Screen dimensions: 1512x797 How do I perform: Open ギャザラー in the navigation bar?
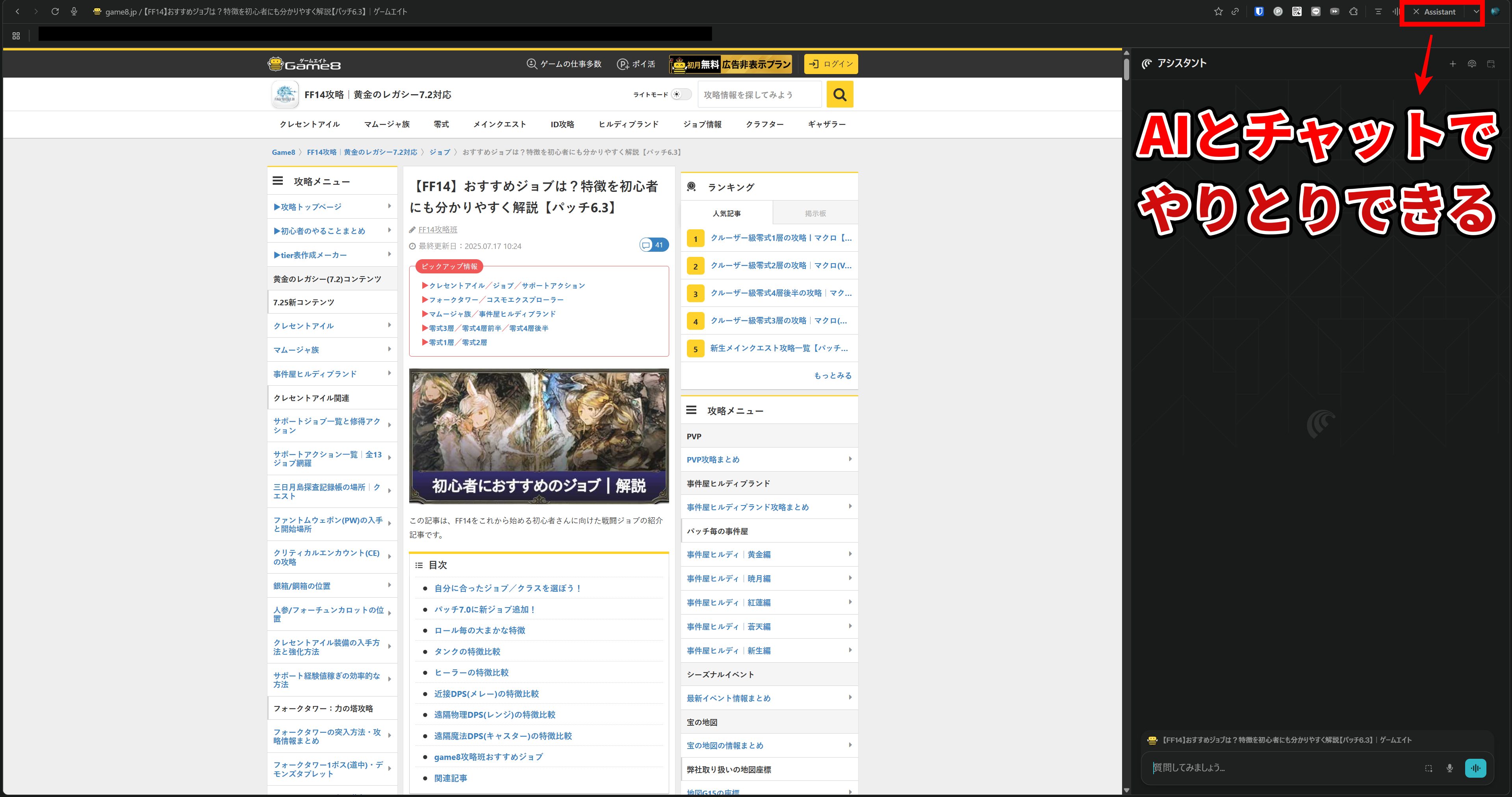826,124
